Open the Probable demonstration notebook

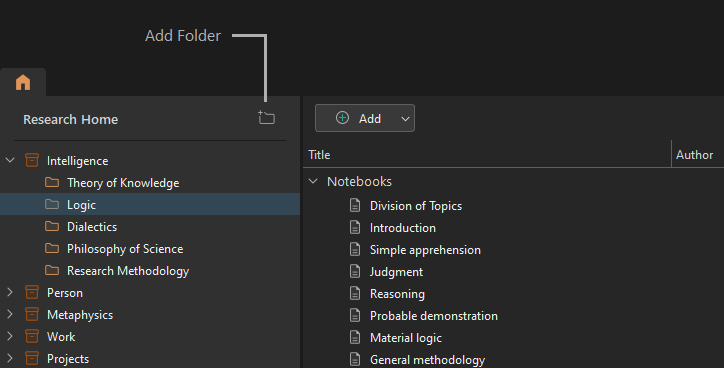pyautogui.click(x=434, y=316)
